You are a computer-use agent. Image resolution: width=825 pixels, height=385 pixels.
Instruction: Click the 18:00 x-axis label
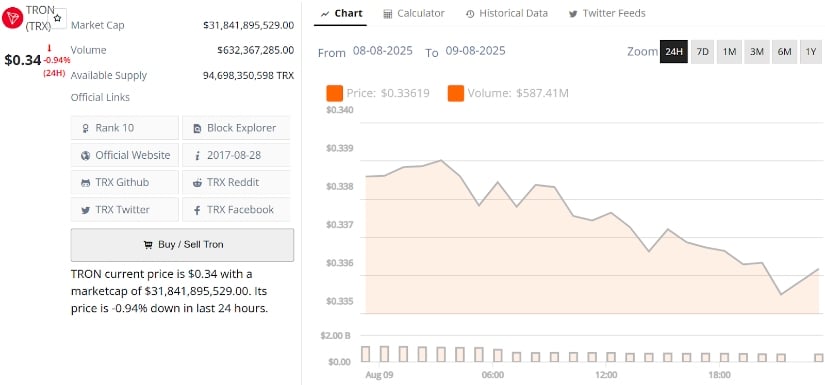click(719, 376)
